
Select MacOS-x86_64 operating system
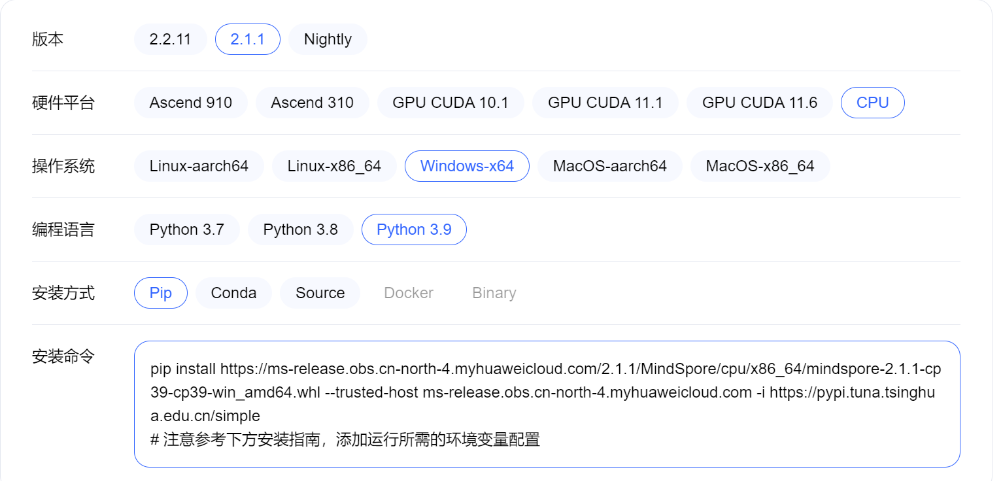(x=760, y=166)
